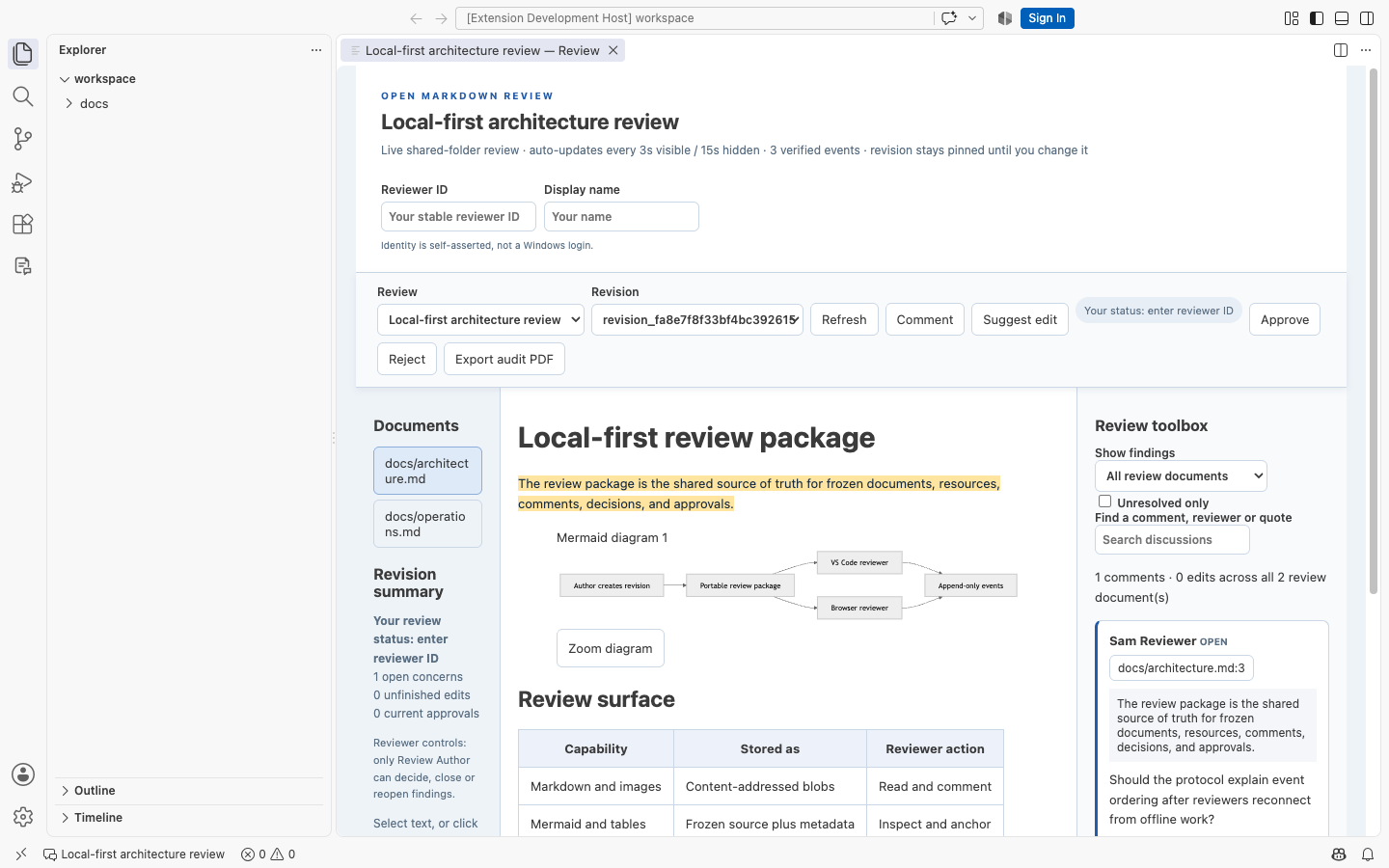This screenshot has height=868, width=1389.
Task: Open the Extensions view icon
Action: (23, 224)
